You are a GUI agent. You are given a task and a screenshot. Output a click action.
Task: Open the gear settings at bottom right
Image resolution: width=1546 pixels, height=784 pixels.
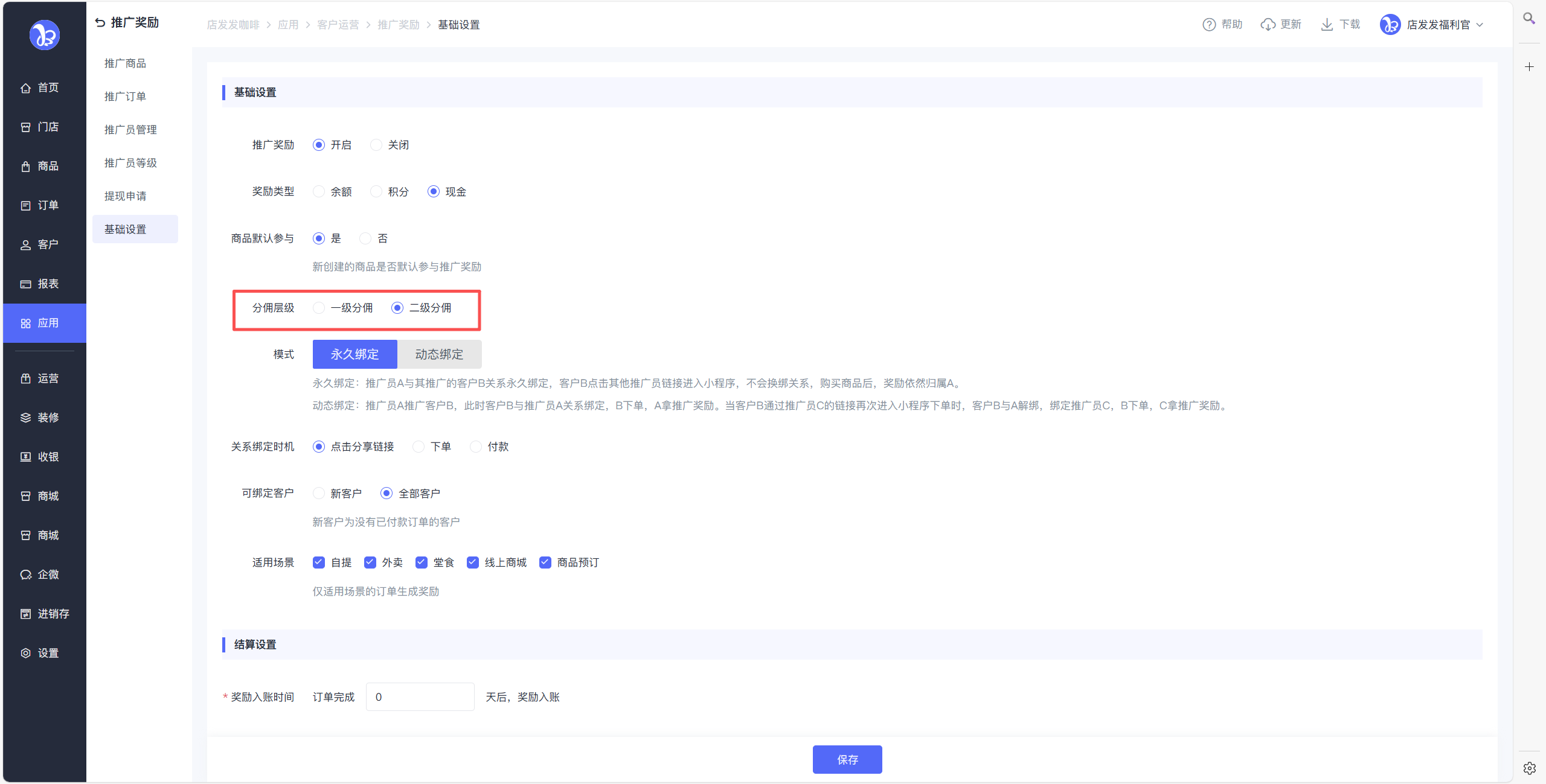[1529, 768]
